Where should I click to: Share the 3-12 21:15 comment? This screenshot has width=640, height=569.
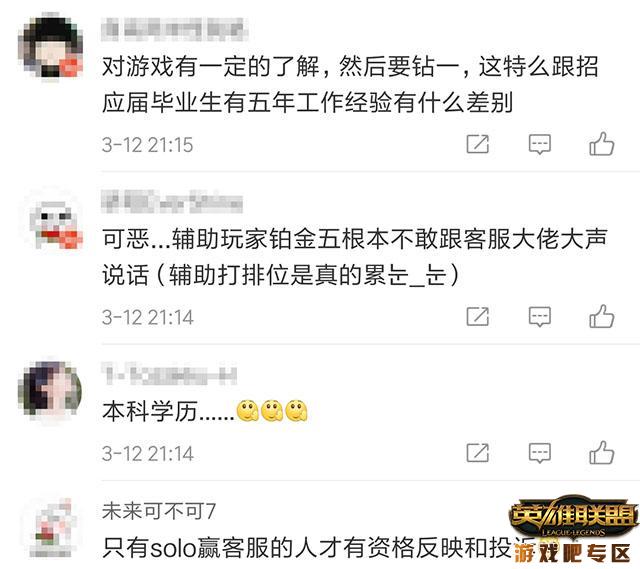tap(478, 144)
